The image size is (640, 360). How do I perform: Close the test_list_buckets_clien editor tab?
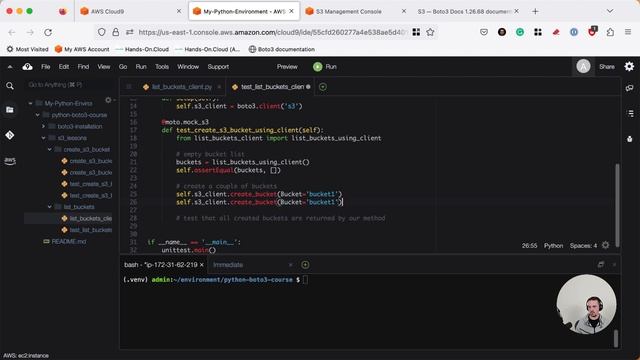point(308,87)
